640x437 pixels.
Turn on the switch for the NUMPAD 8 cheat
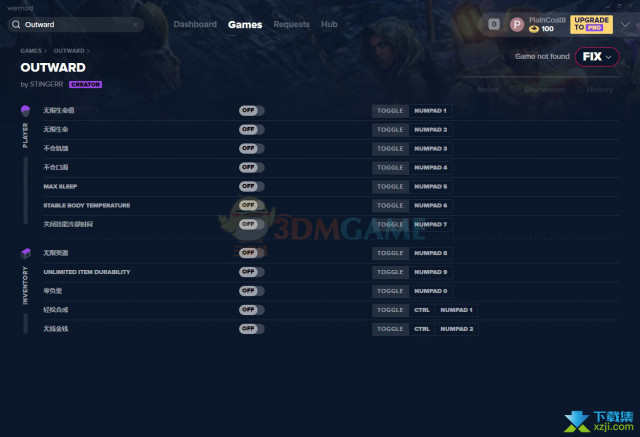[251, 253]
